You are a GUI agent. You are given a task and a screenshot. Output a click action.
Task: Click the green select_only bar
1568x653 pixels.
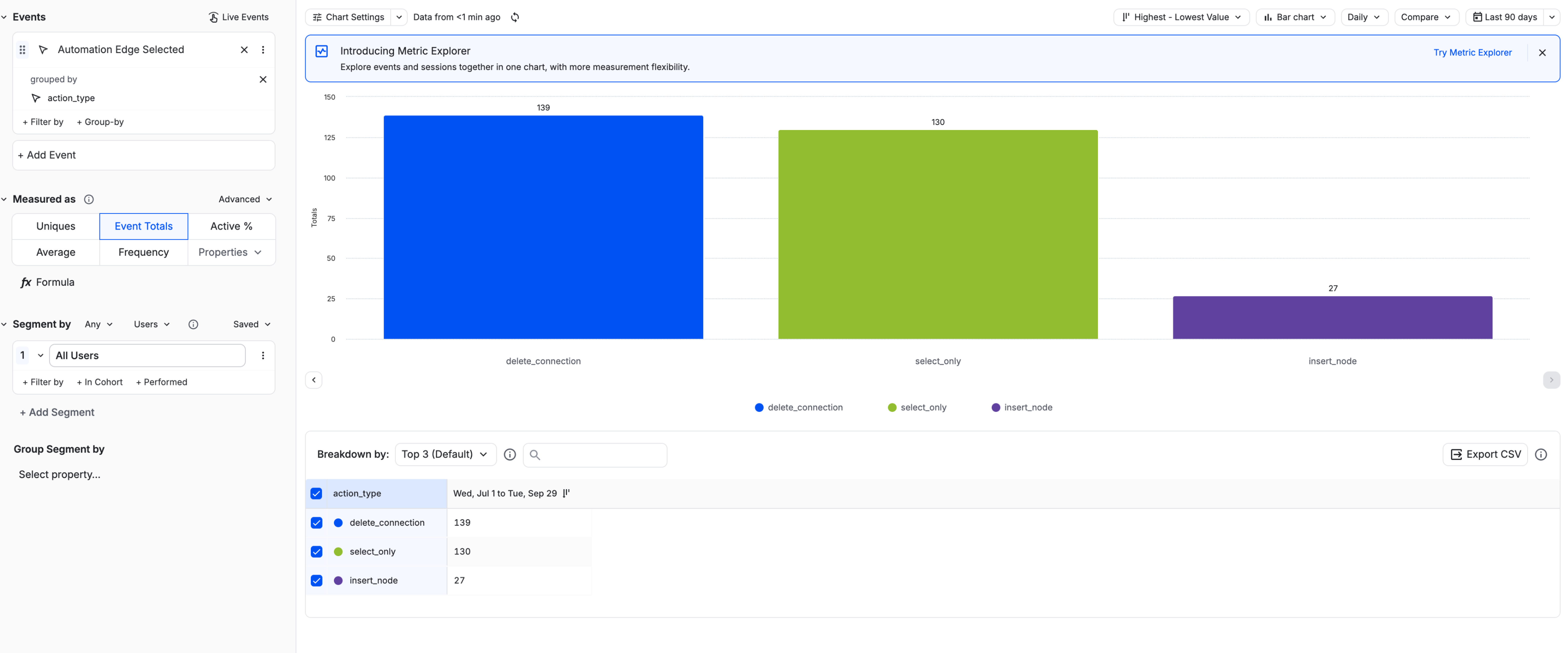coord(937,234)
